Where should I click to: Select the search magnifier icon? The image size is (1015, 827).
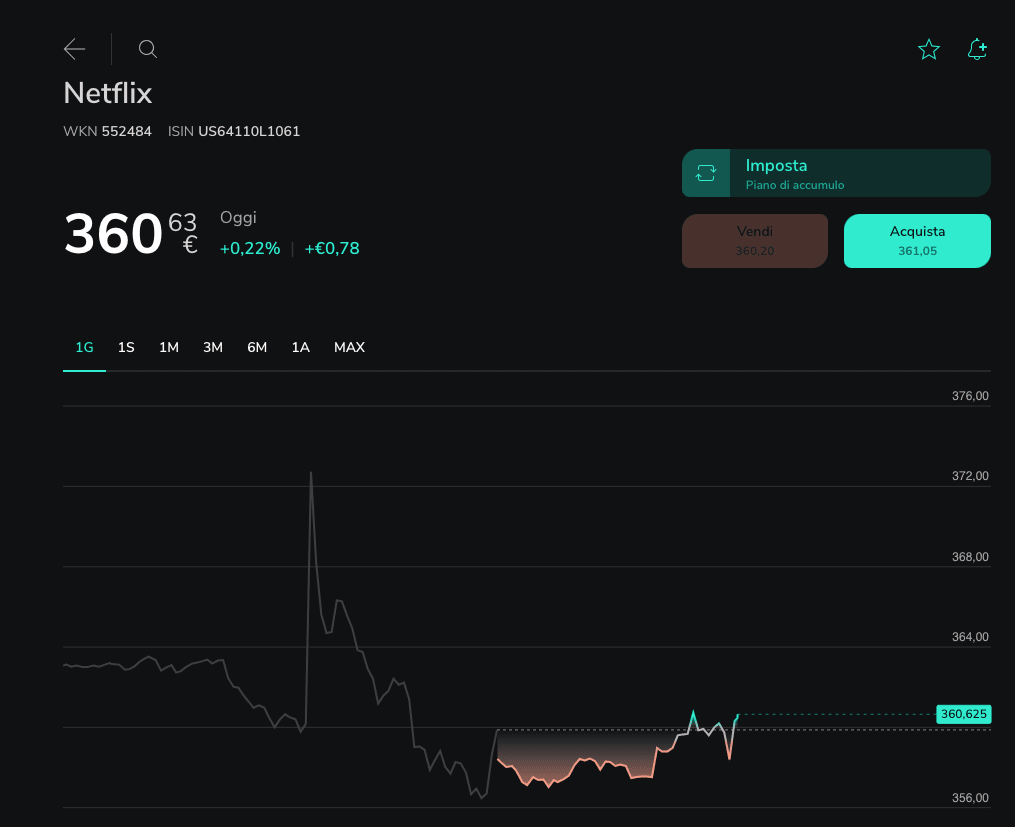pyautogui.click(x=147, y=49)
